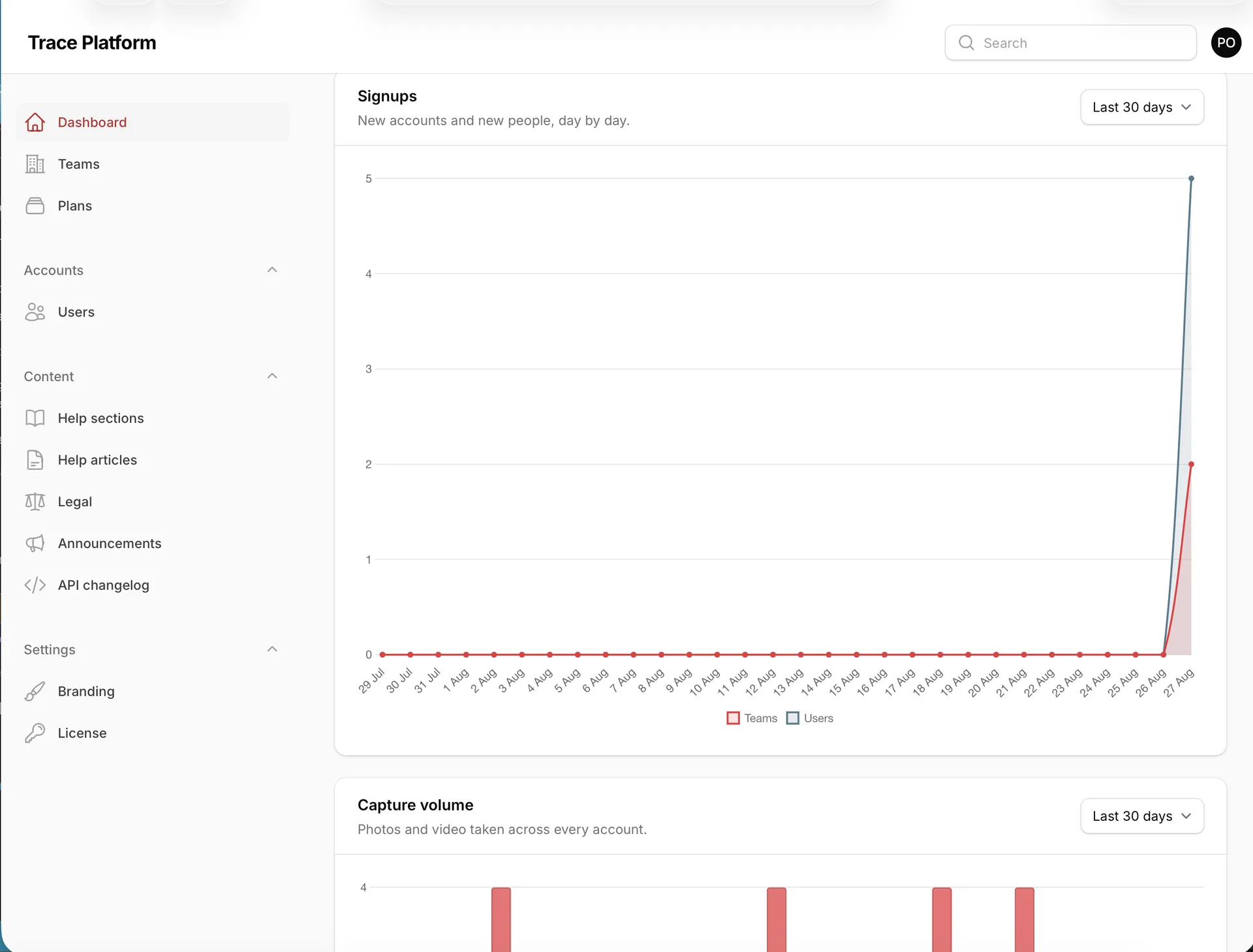This screenshot has width=1253, height=952.
Task: Click the Help sections book icon
Action: pyautogui.click(x=35, y=418)
